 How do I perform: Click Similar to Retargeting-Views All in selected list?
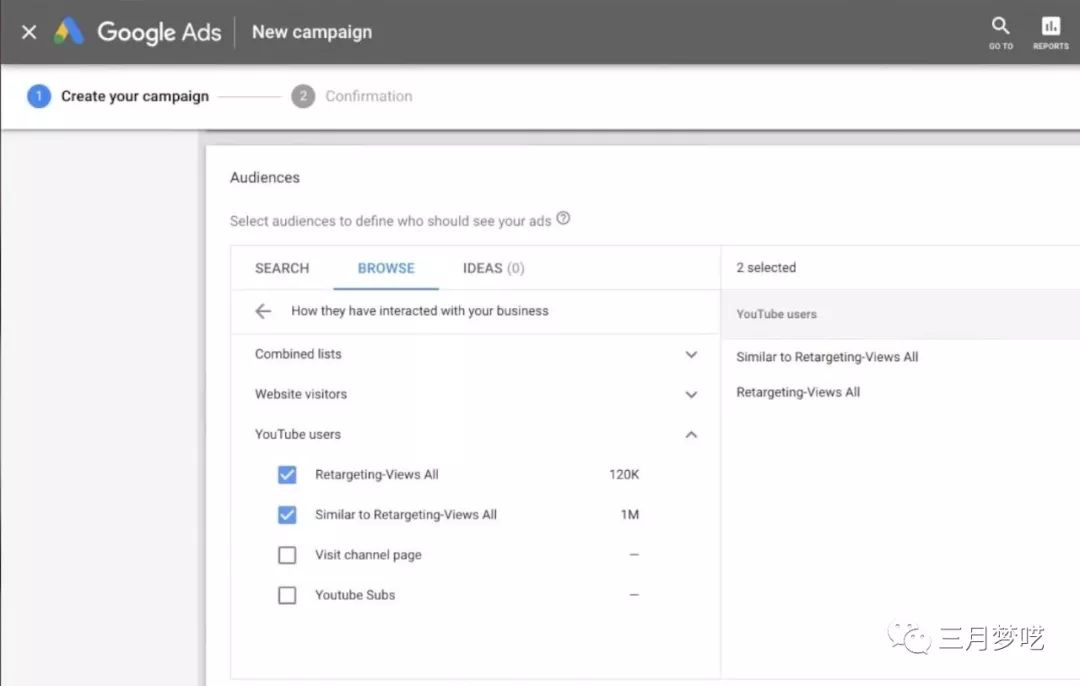[x=827, y=357]
